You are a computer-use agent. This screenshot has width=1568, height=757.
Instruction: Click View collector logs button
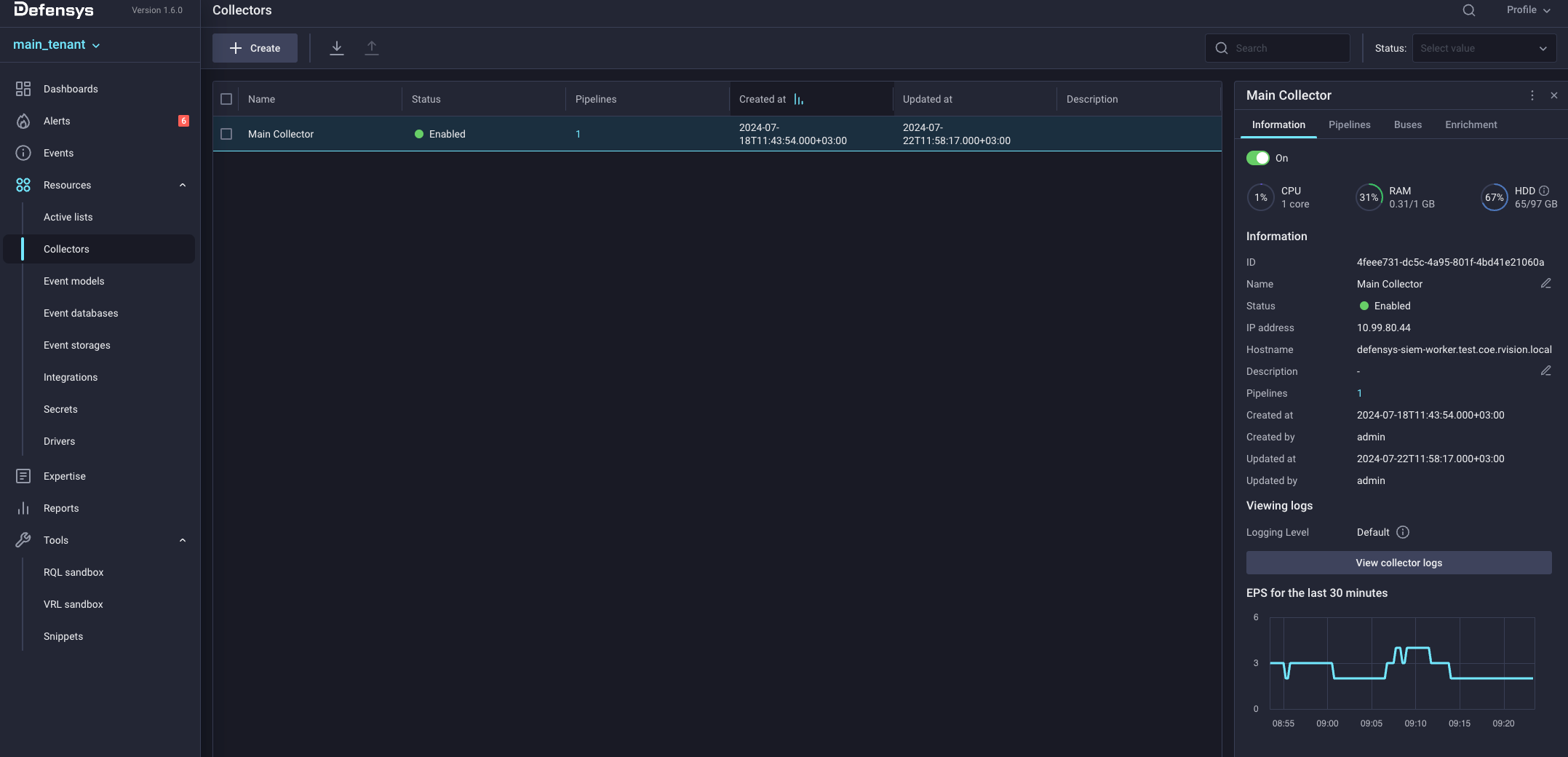point(1398,563)
